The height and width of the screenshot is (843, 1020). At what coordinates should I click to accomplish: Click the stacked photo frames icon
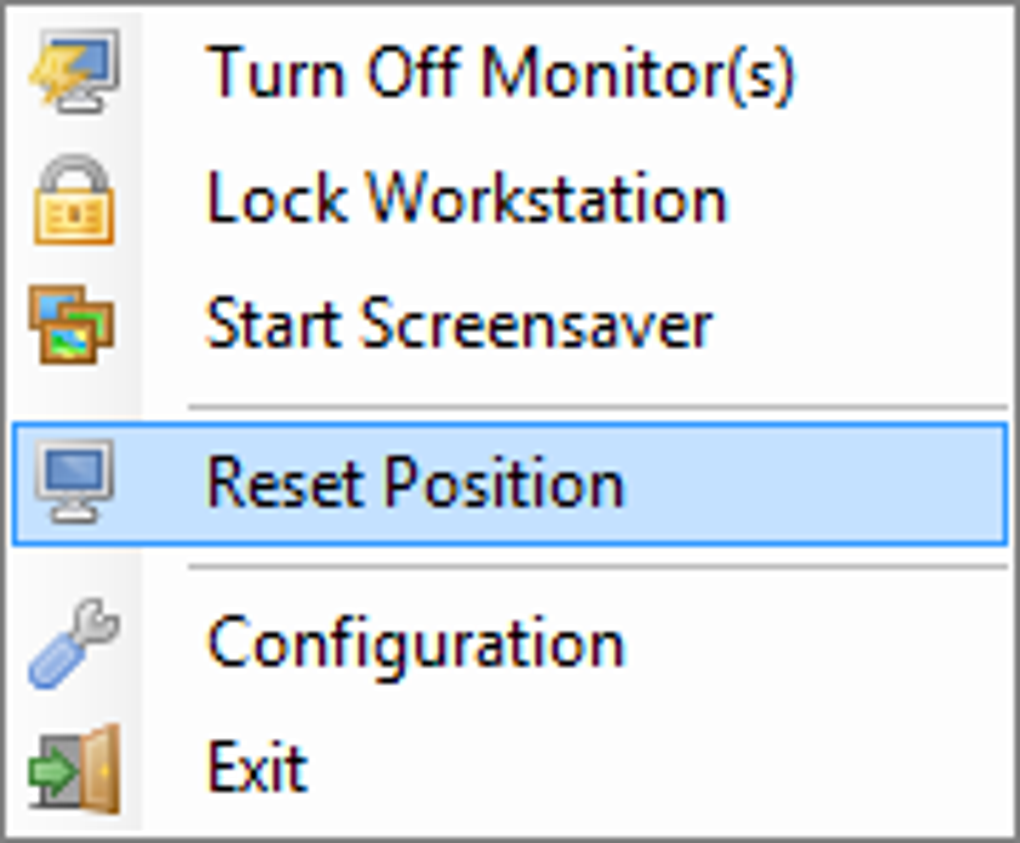(x=72, y=325)
